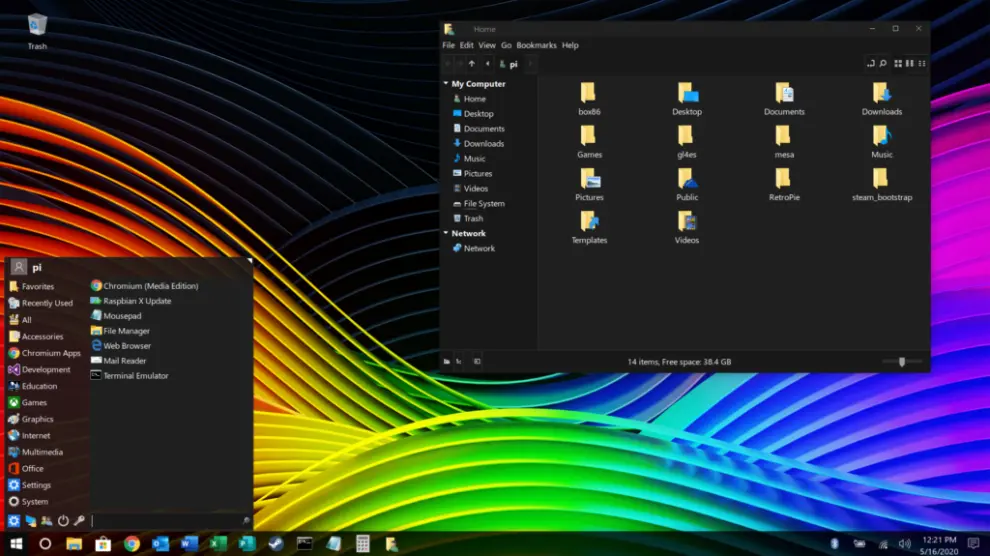The image size is (990, 556).
Task: Click the power icon in app menu
Action: pyautogui.click(x=63, y=521)
